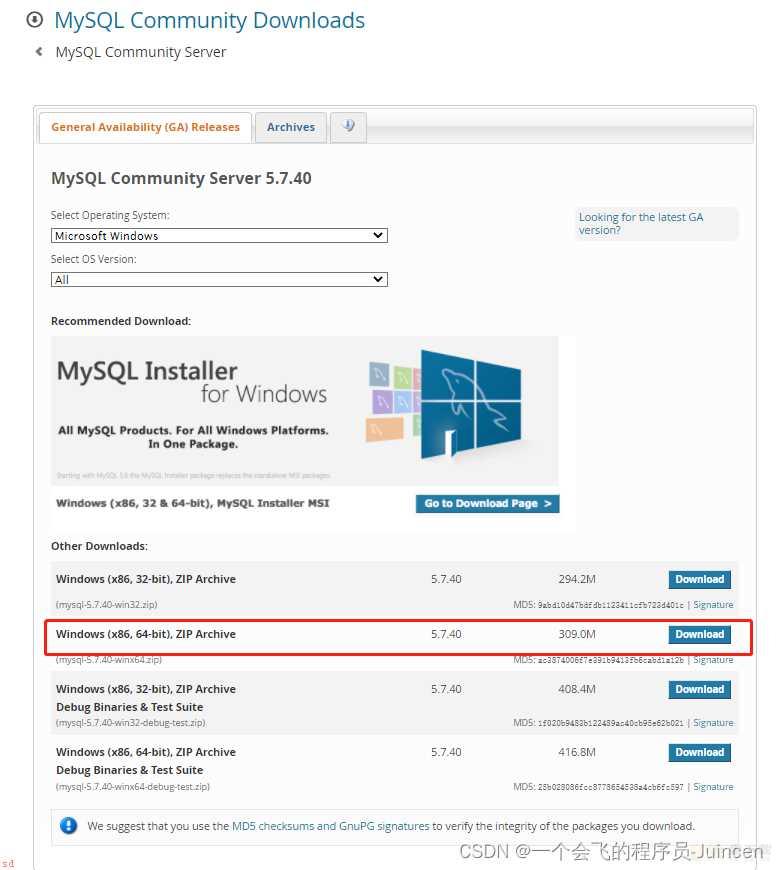Click the Windows (x86, 64-bit), ZIP Archive title
Image resolution: width=778 pixels, height=870 pixels.
point(146,634)
